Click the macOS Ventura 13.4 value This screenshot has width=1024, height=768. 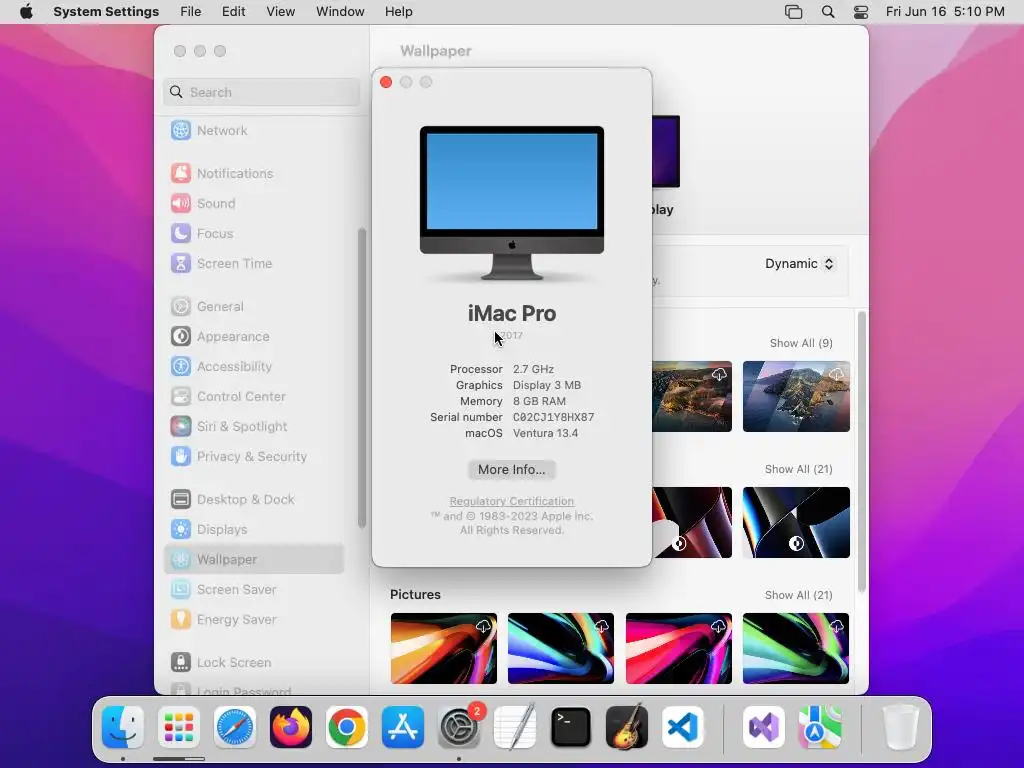(545, 433)
